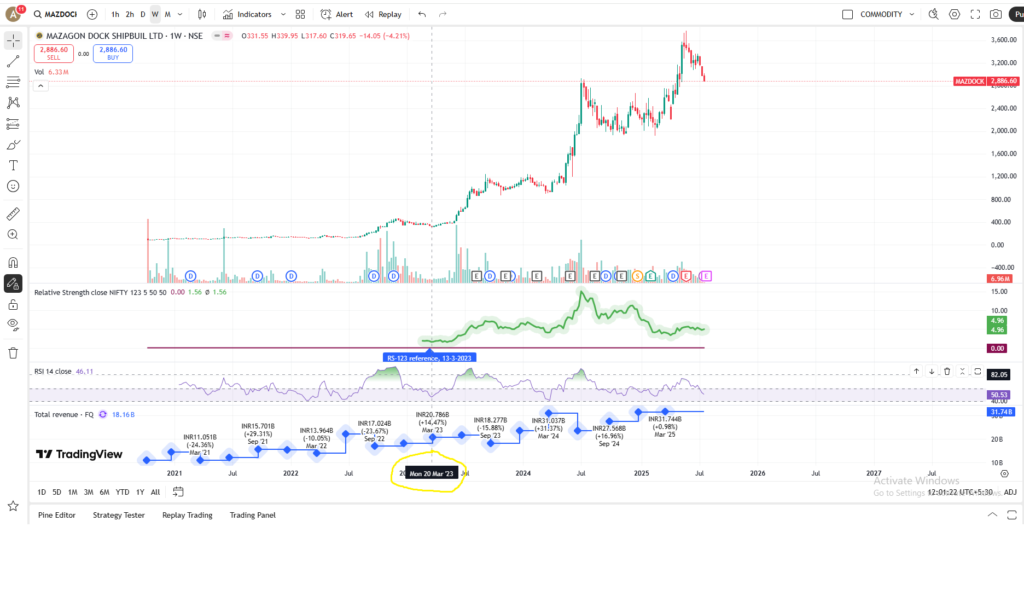Set range to 1D
This screenshot has width=1024, height=608.
pos(42,492)
